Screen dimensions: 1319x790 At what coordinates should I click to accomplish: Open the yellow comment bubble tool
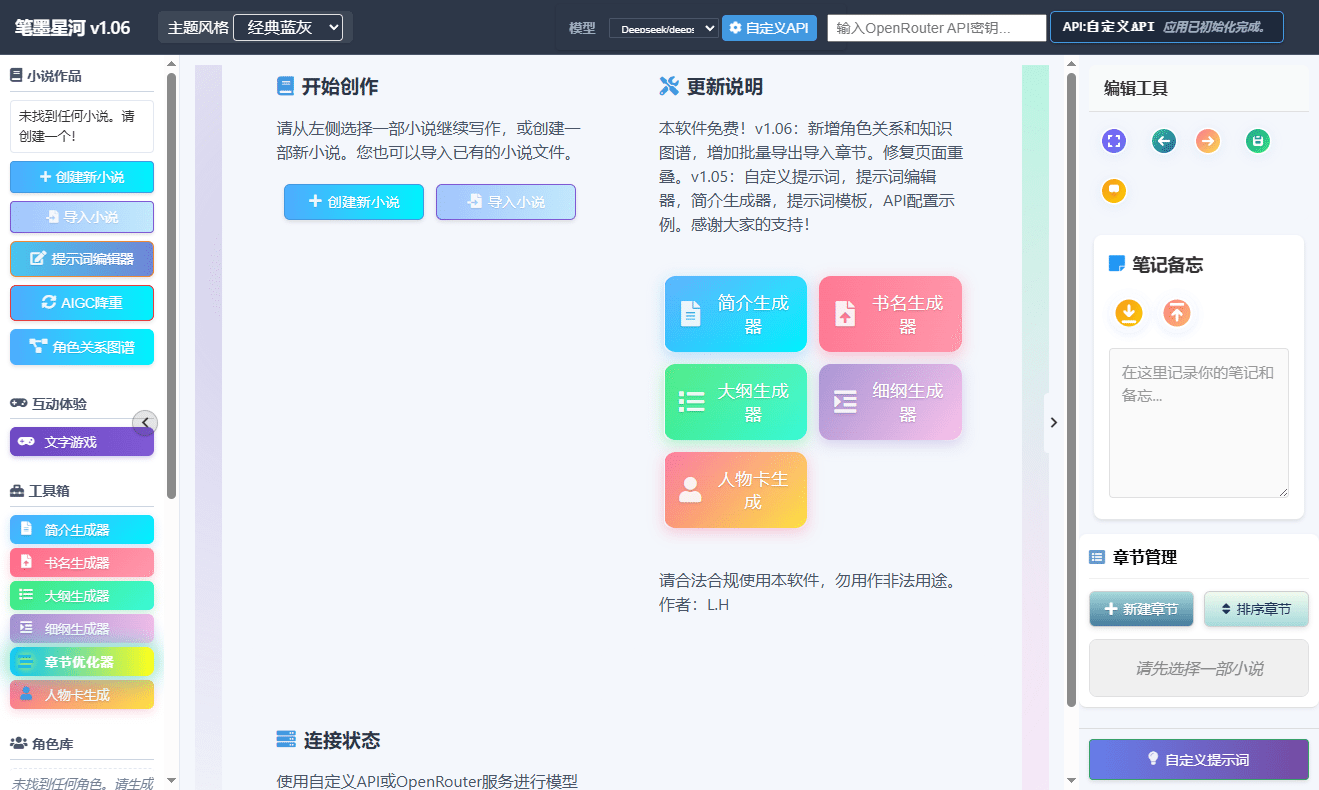1113,190
